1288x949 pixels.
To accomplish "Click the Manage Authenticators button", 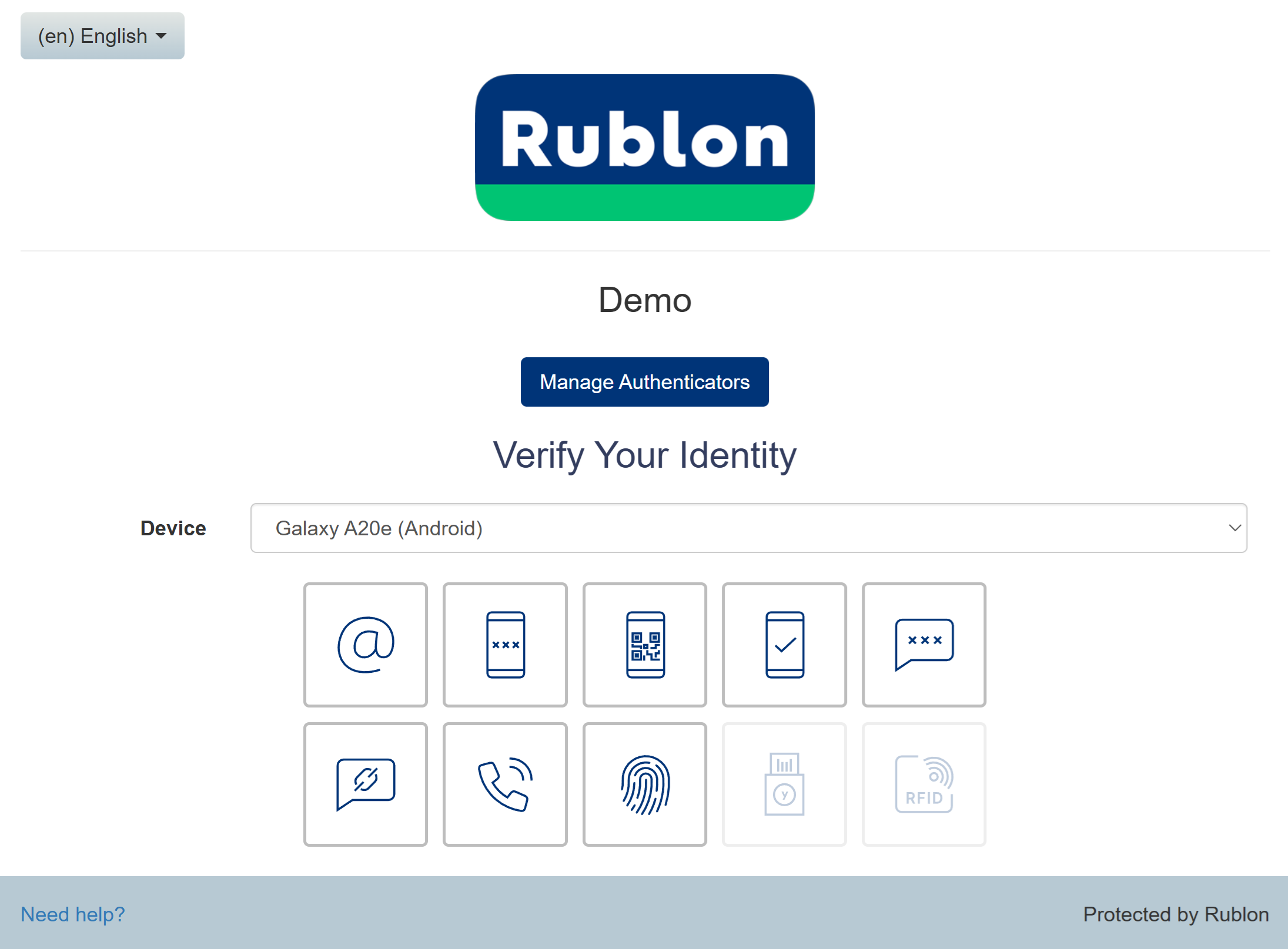I will (644, 382).
